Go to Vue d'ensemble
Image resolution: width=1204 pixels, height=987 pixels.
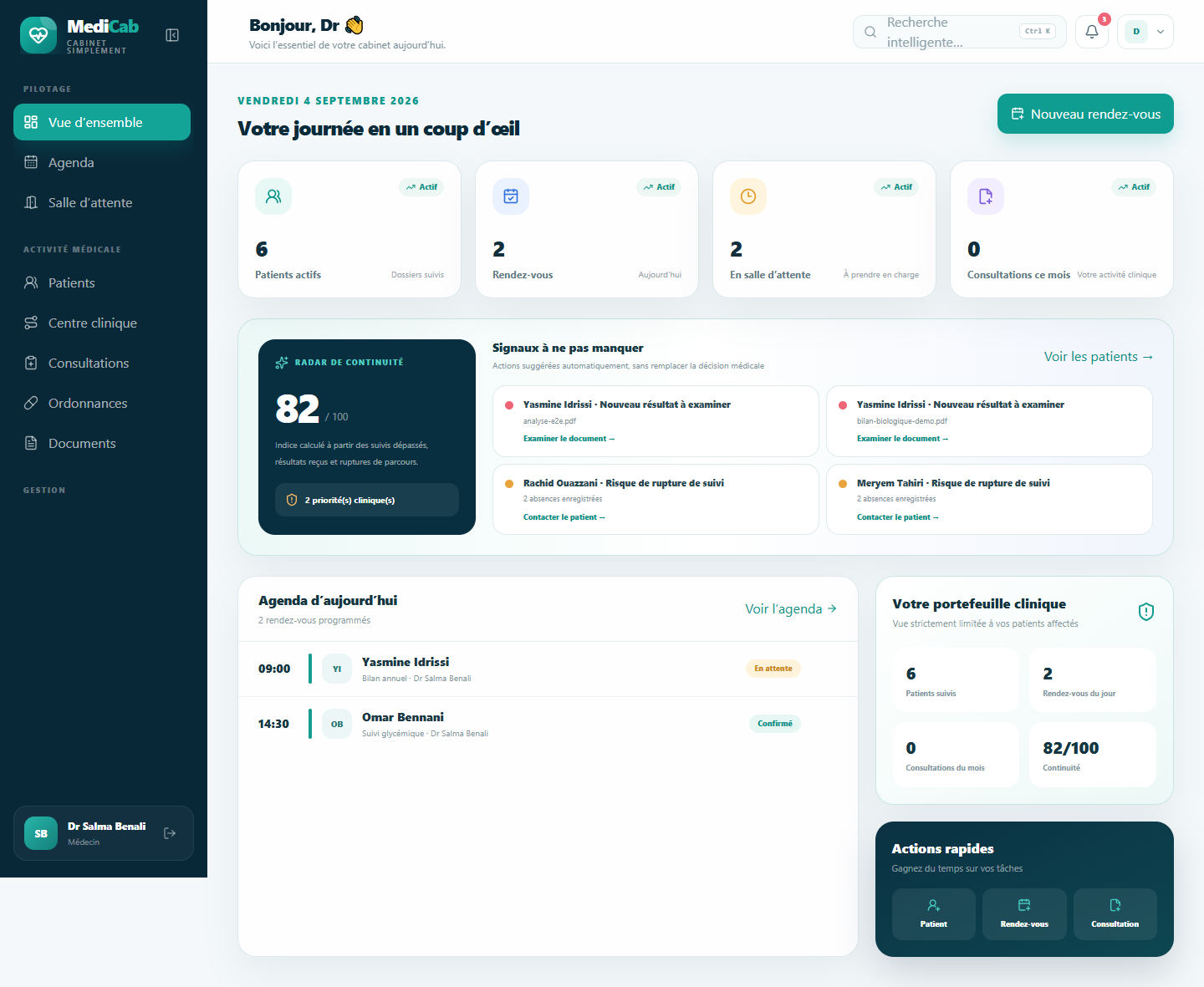[102, 122]
